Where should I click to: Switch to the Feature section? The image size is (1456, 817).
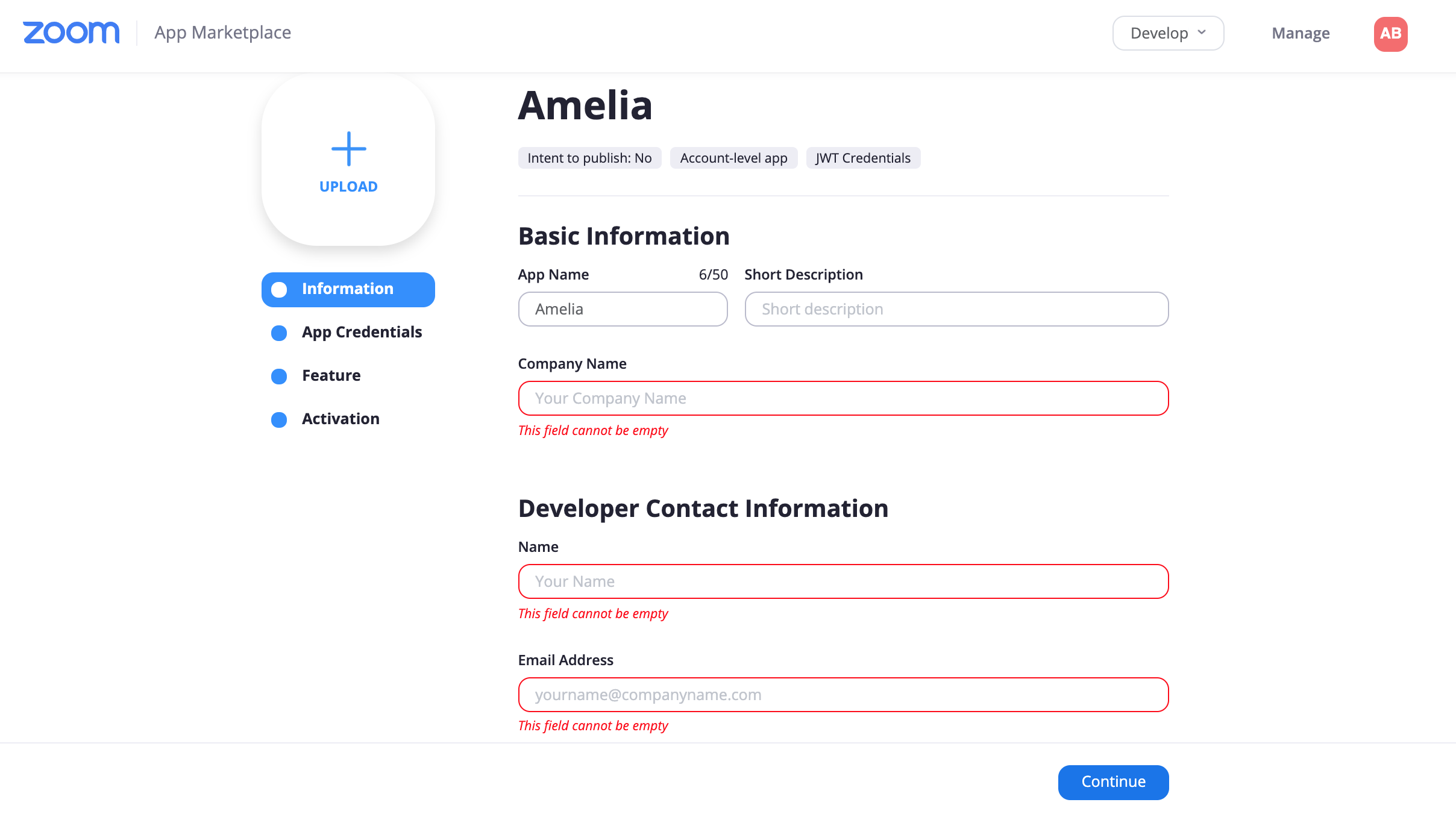tap(331, 375)
